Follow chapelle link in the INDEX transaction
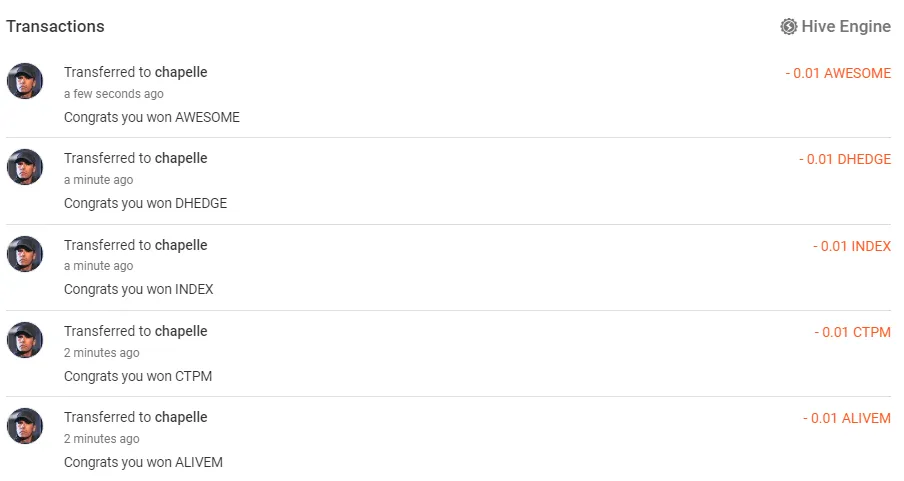 181,245
